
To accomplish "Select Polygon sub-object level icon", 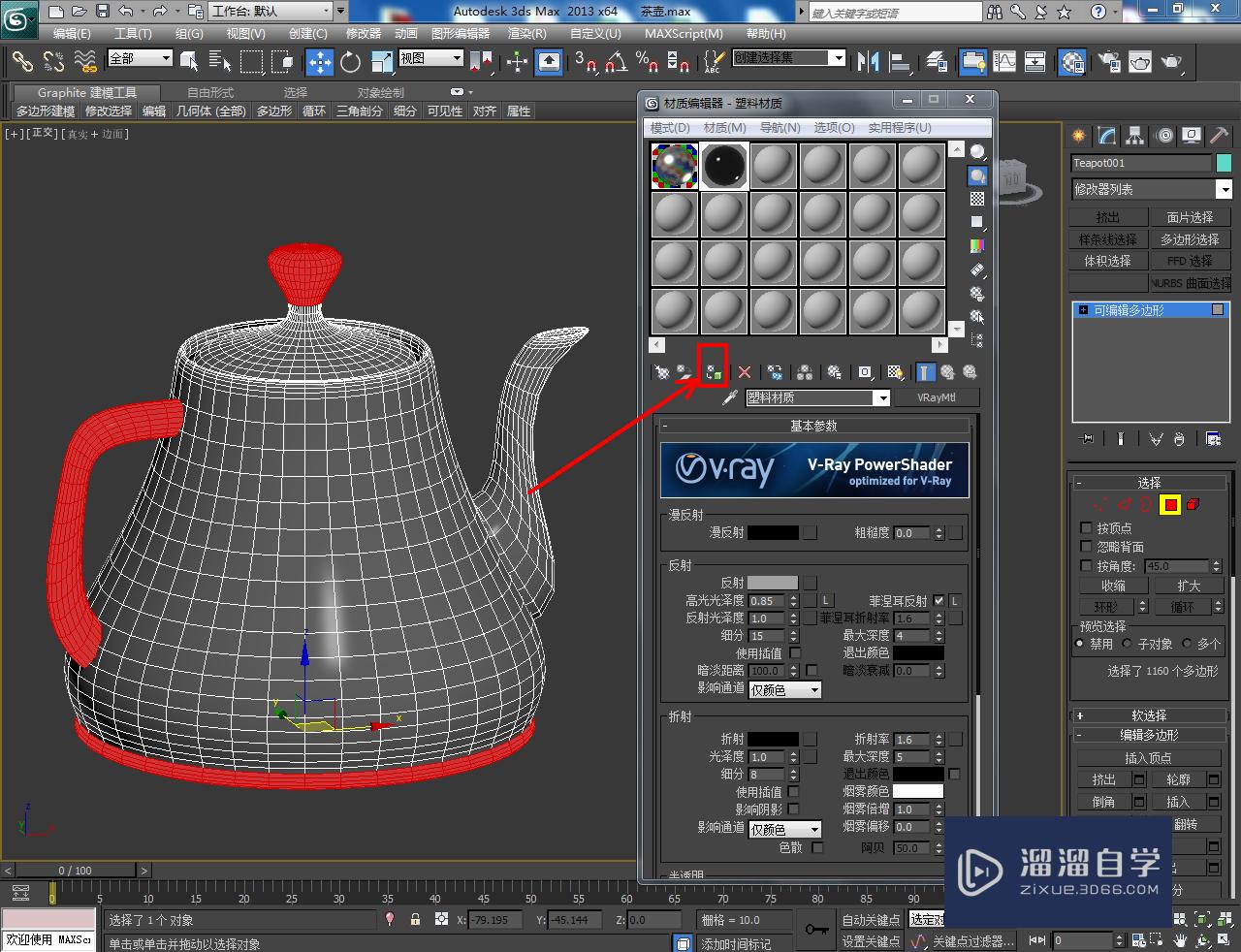I will (x=1170, y=504).
